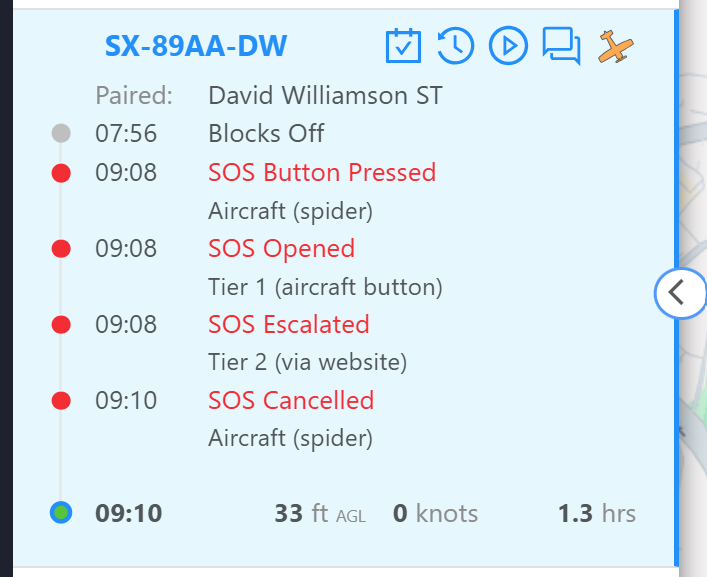Click paired name David Williamson ST

click(x=325, y=96)
